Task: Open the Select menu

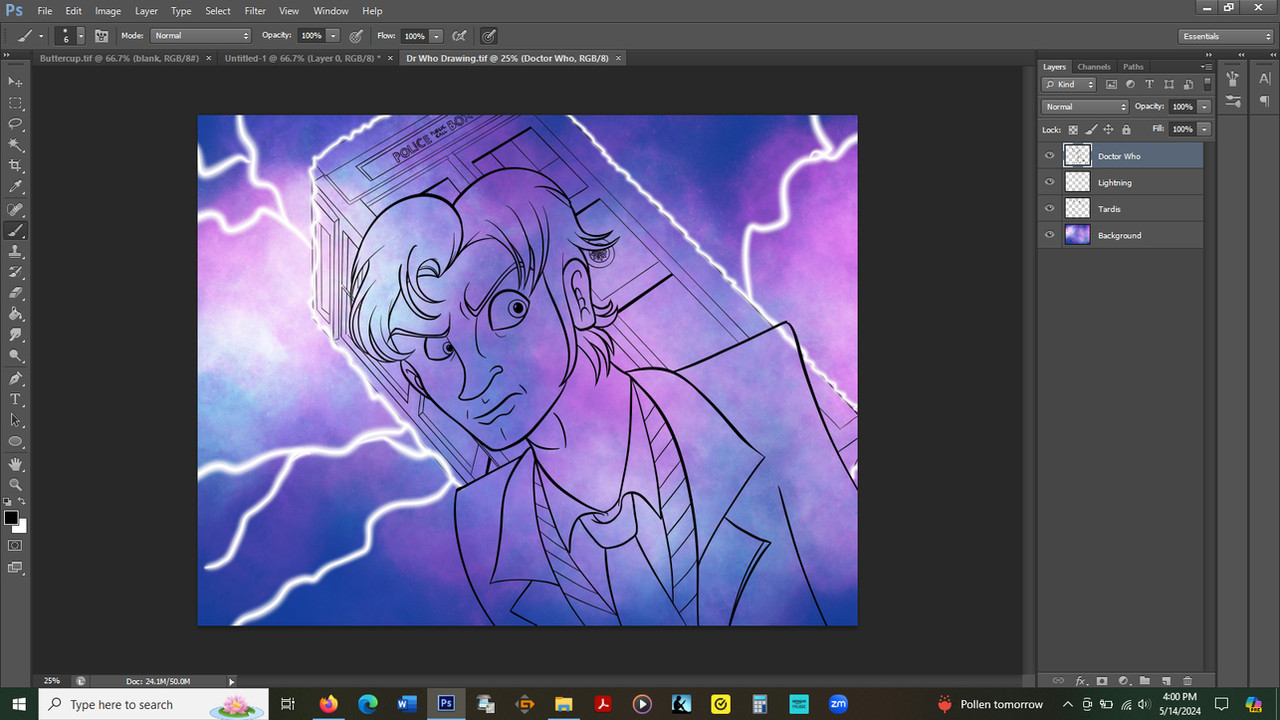Action: [x=218, y=11]
